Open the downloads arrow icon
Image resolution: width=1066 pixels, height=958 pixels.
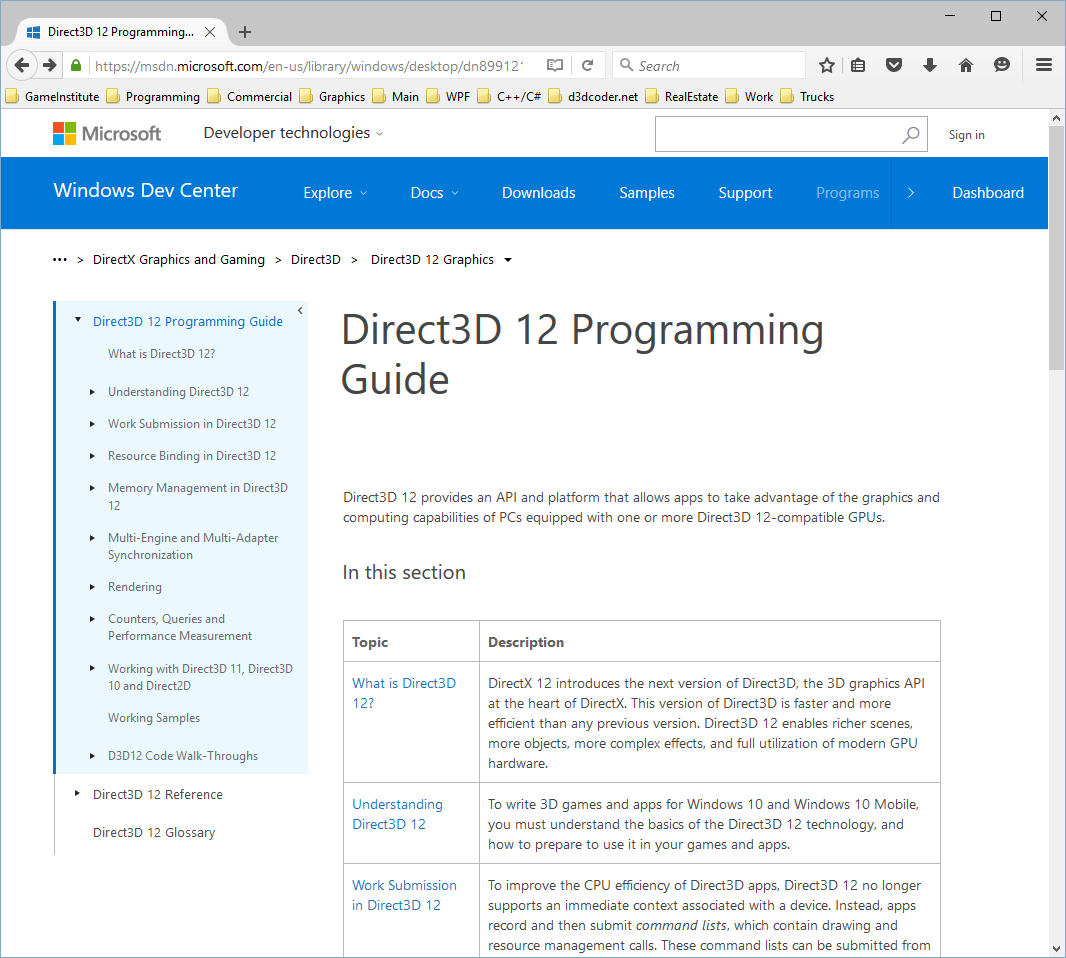pos(929,66)
